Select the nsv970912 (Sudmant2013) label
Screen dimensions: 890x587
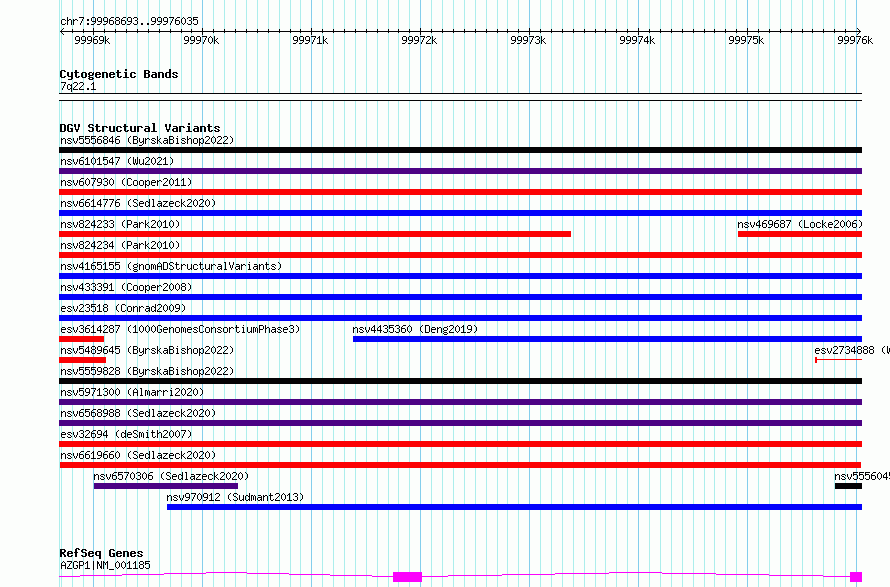point(235,497)
